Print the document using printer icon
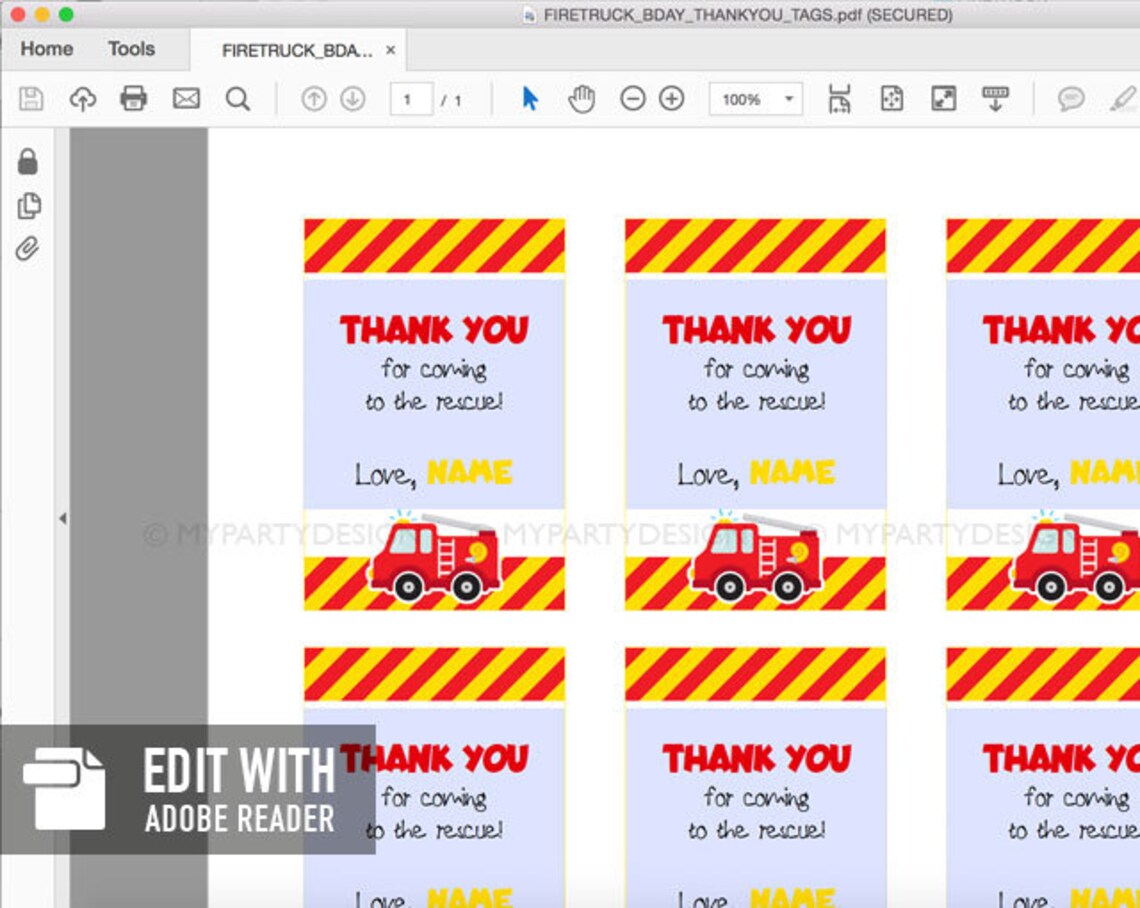 point(134,98)
